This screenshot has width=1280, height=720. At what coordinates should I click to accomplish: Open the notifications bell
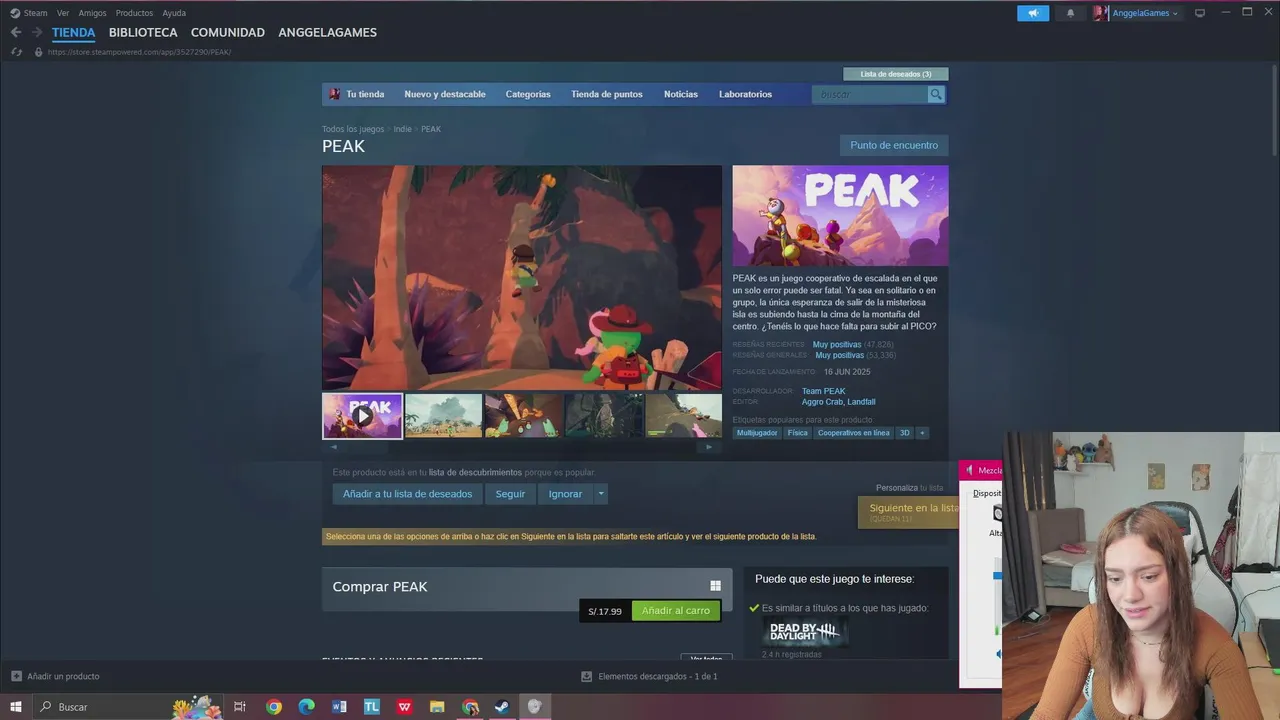[1070, 13]
